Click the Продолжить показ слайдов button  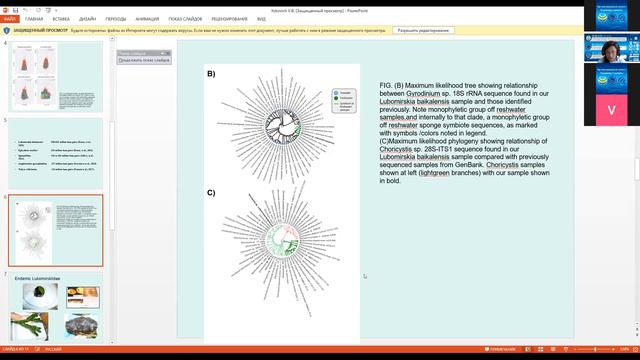pos(144,60)
